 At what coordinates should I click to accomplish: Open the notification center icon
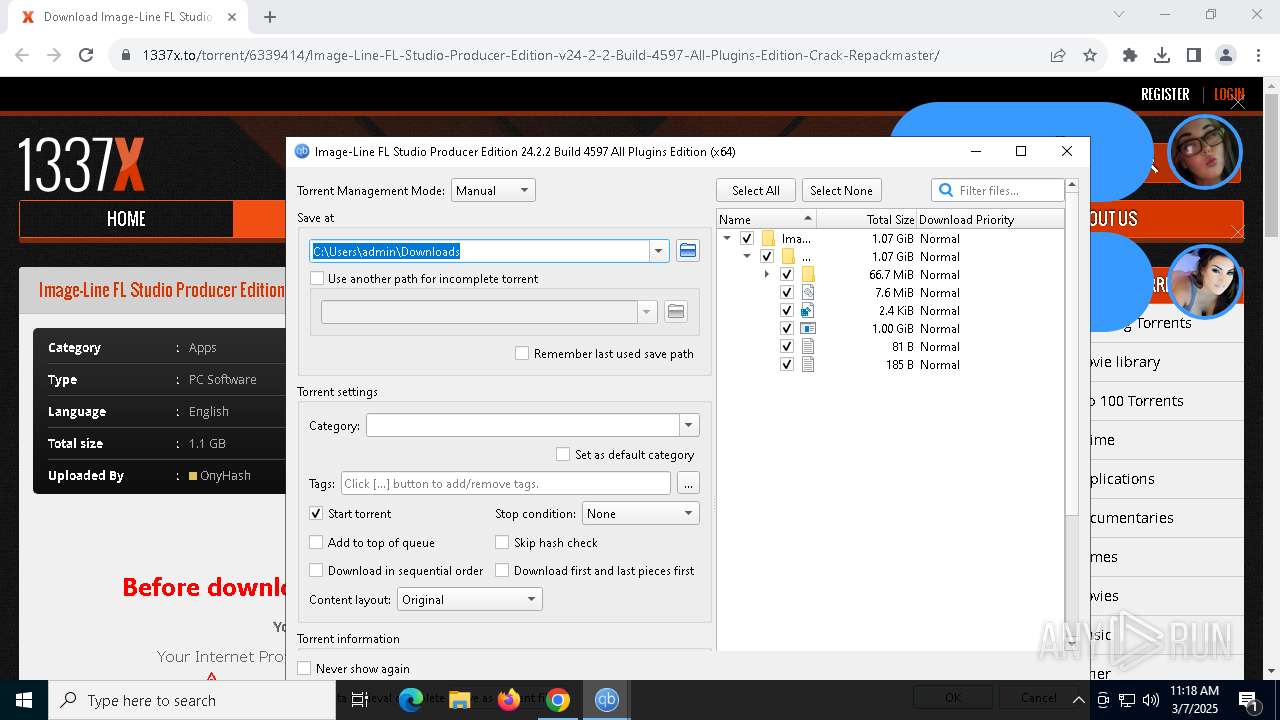pyautogui.click(x=1249, y=700)
